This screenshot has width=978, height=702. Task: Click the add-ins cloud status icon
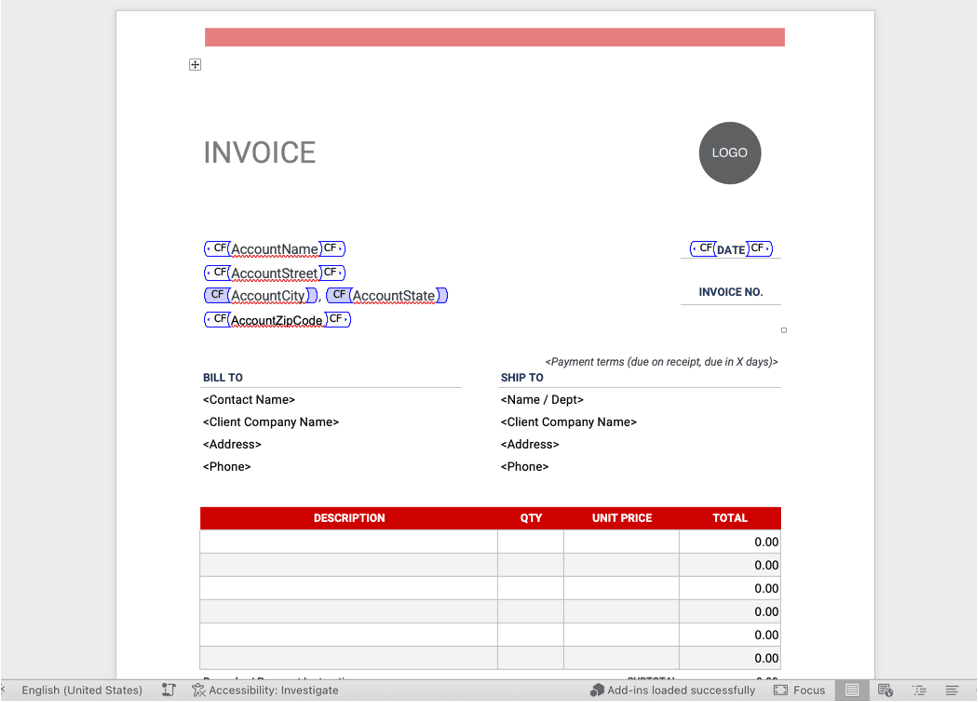pos(595,690)
